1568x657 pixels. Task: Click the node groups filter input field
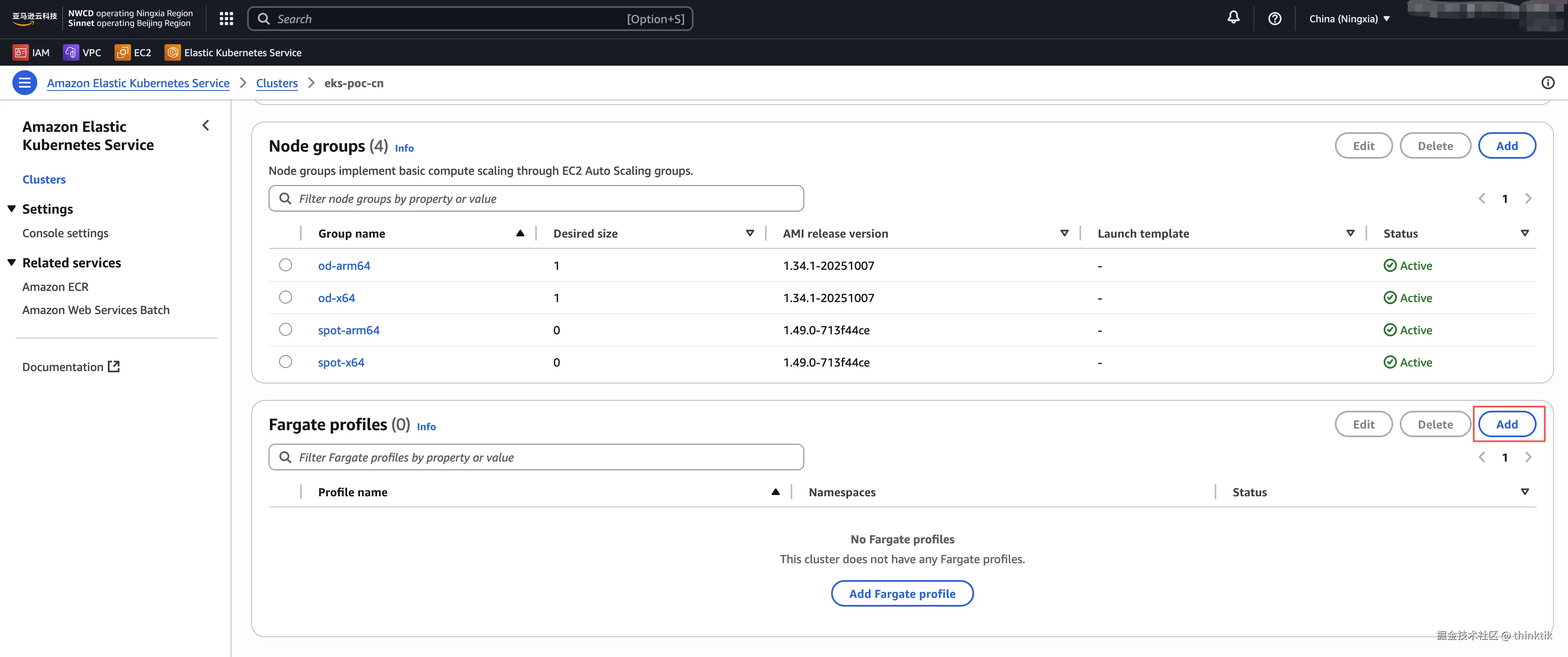point(536,199)
